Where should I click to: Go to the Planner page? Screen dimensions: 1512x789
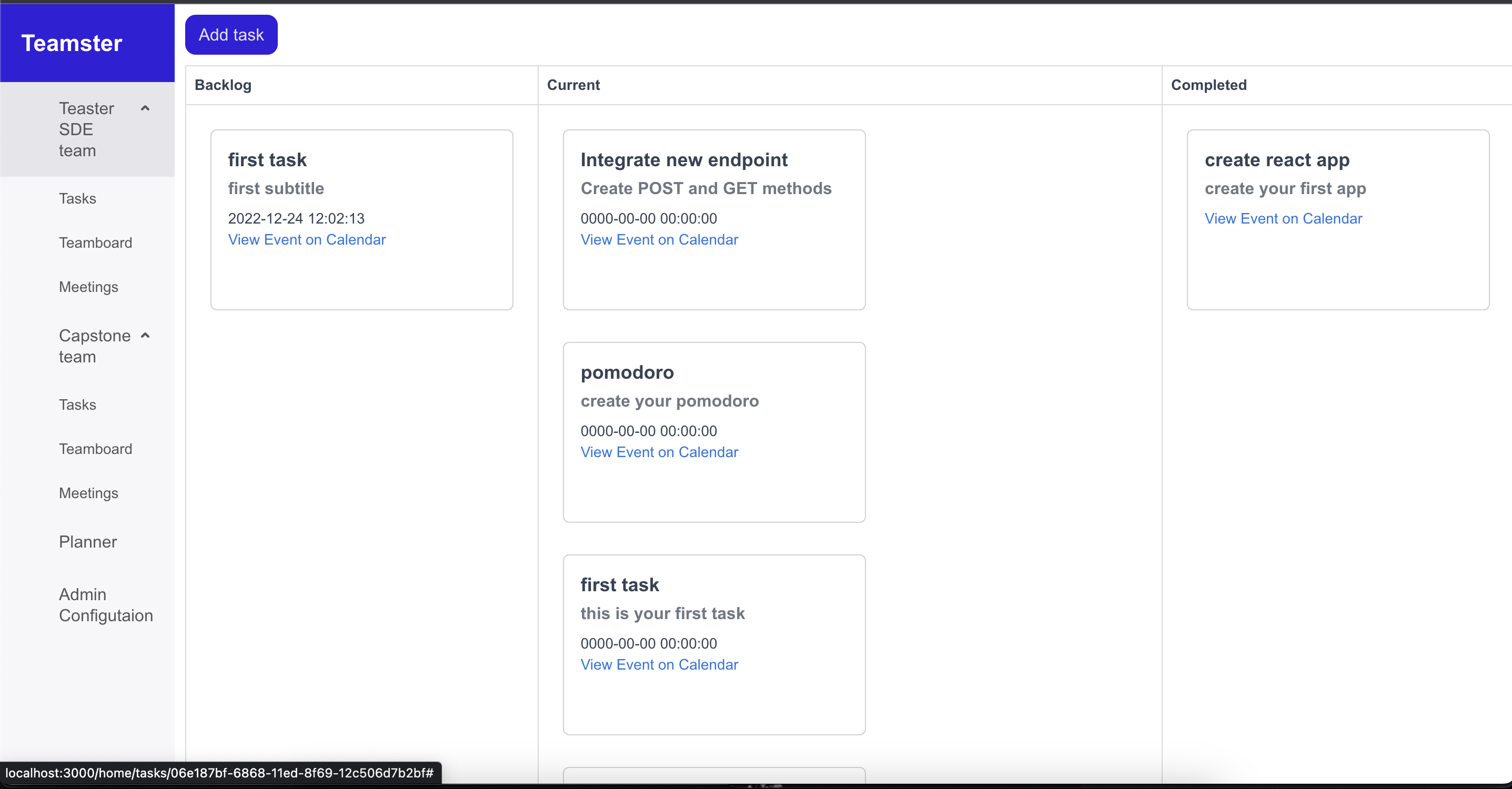pos(87,542)
